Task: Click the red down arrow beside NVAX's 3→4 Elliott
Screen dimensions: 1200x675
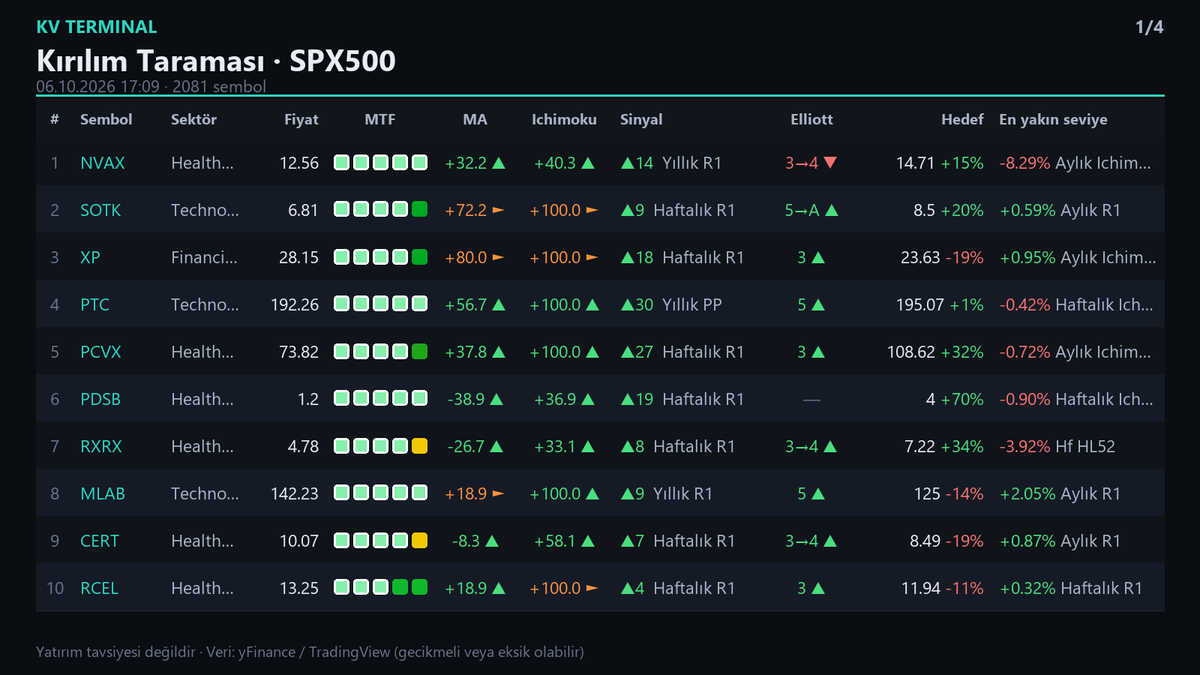Action: 831,163
